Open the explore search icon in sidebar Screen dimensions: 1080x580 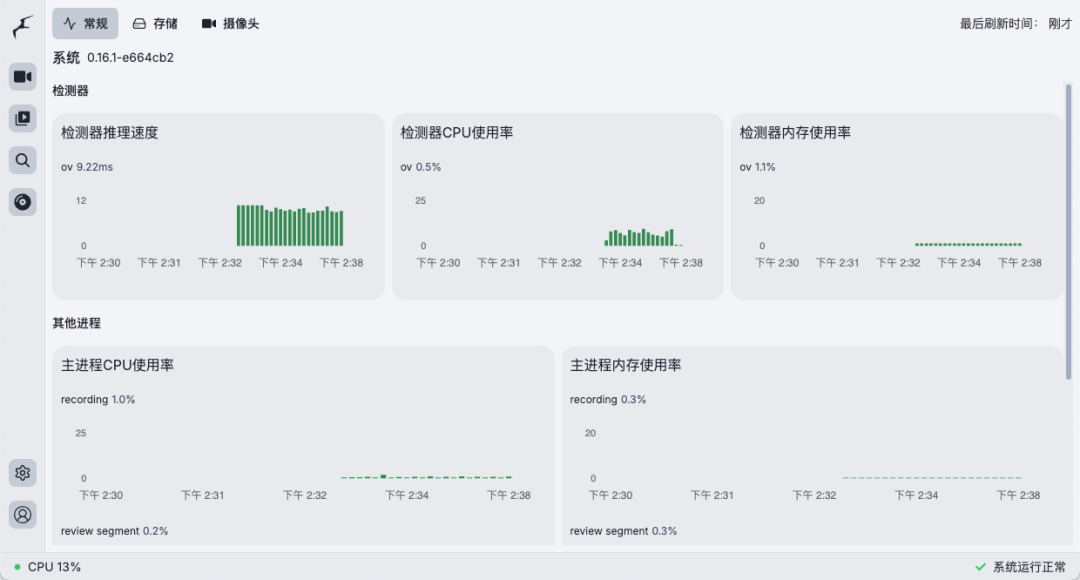23,160
